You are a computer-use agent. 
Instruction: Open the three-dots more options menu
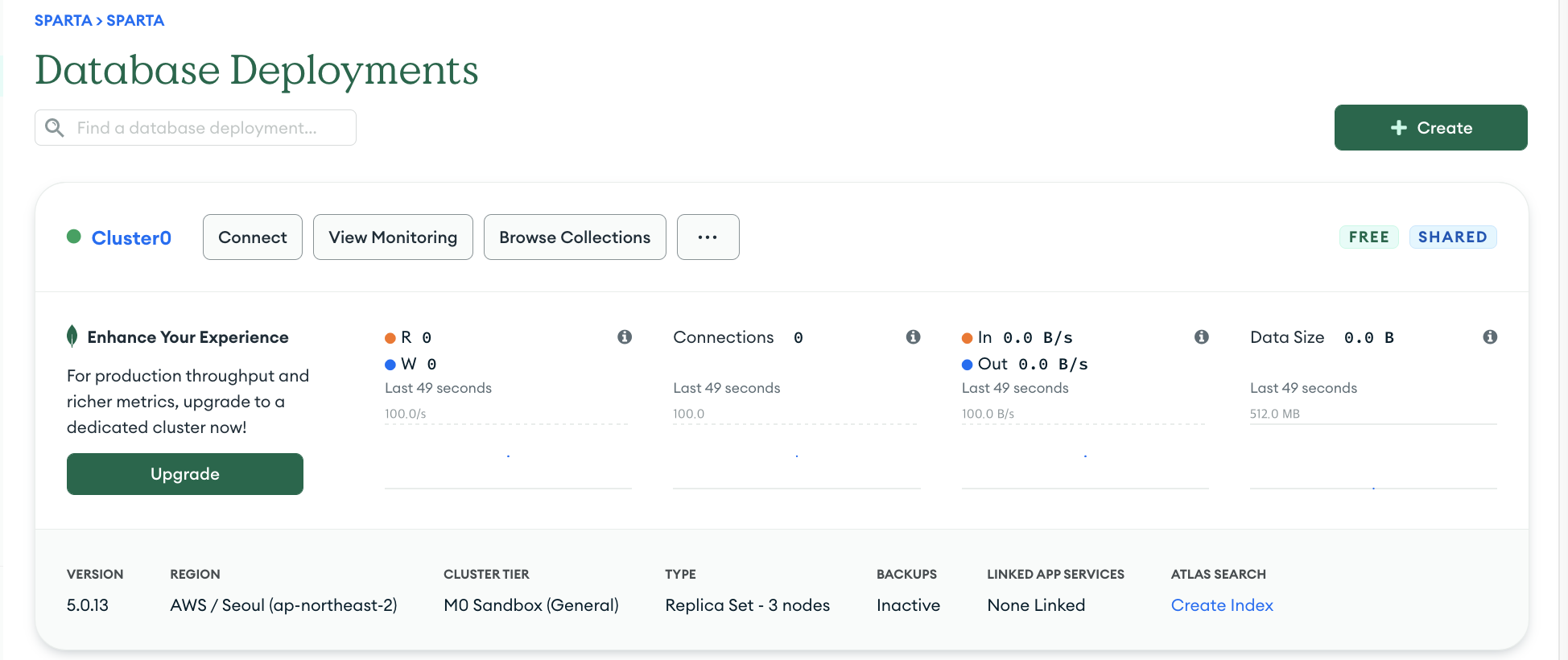point(708,237)
